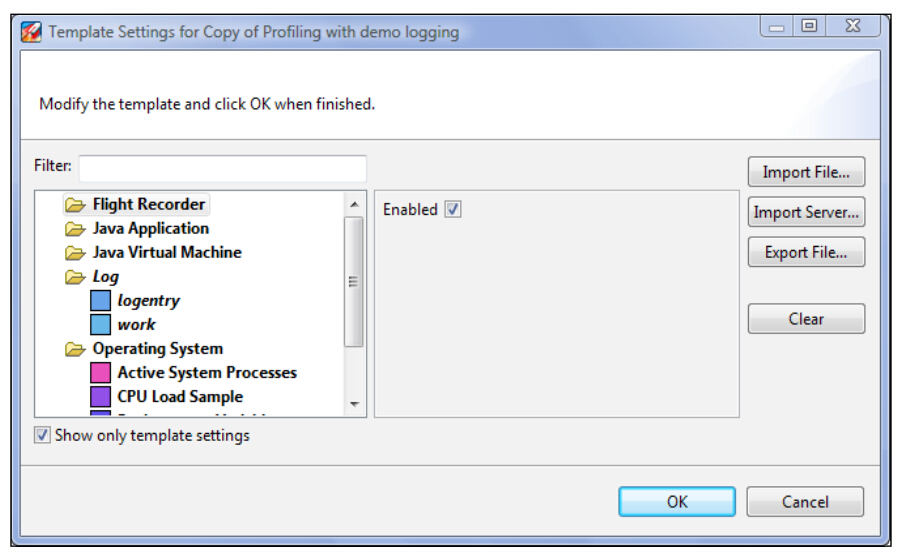This screenshot has height=558, width=905.
Task: Click the Java Application folder icon
Action: pyautogui.click(x=75, y=229)
